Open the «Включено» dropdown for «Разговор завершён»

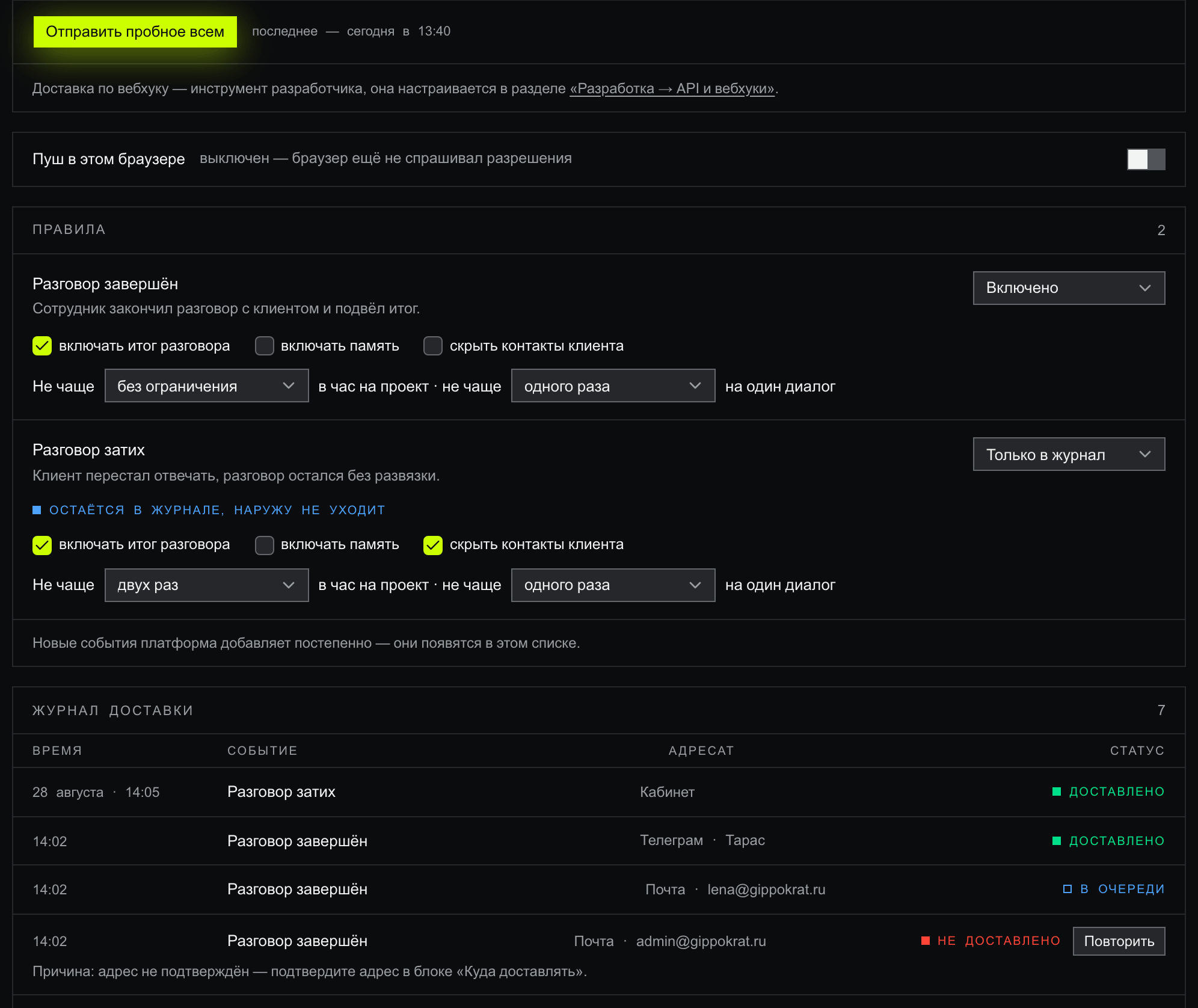pos(1069,288)
